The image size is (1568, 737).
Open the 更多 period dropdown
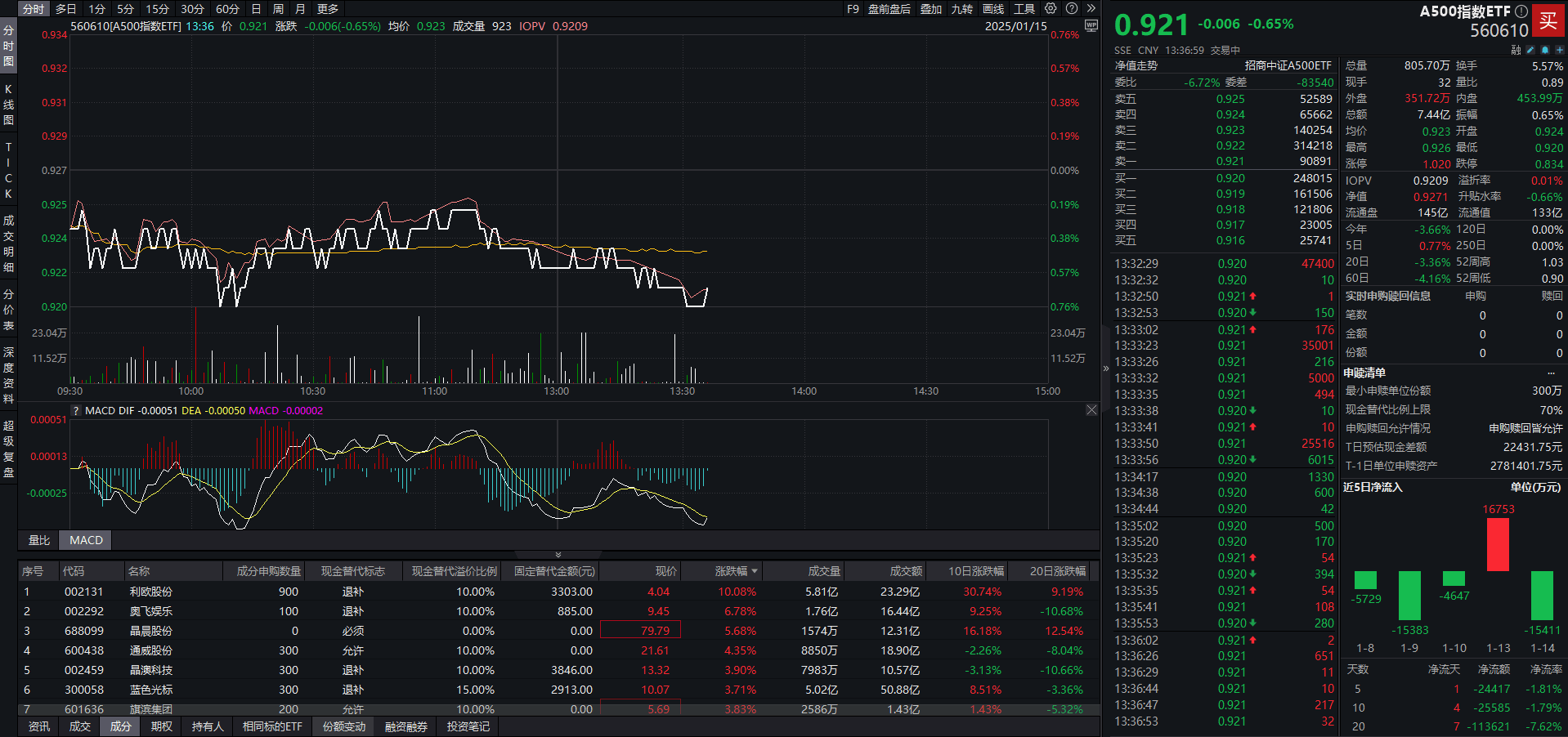[328, 9]
